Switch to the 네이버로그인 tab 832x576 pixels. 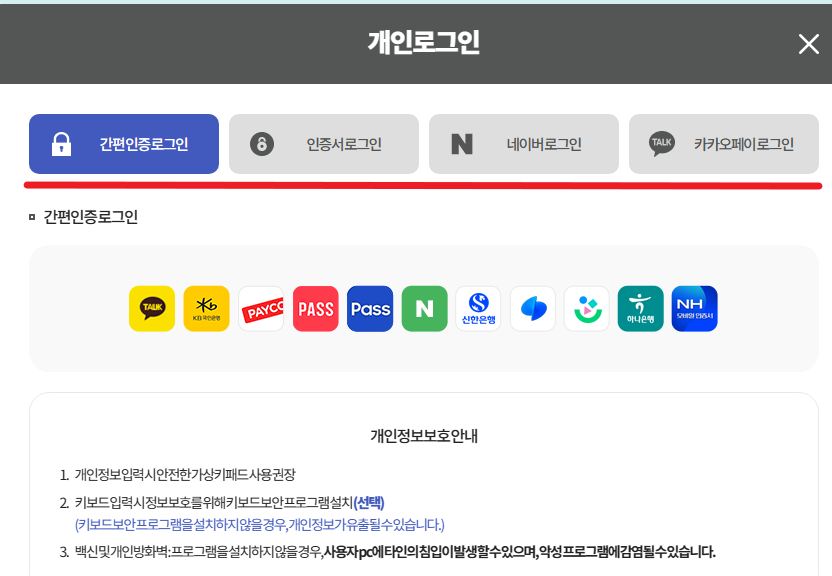point(524,144)
